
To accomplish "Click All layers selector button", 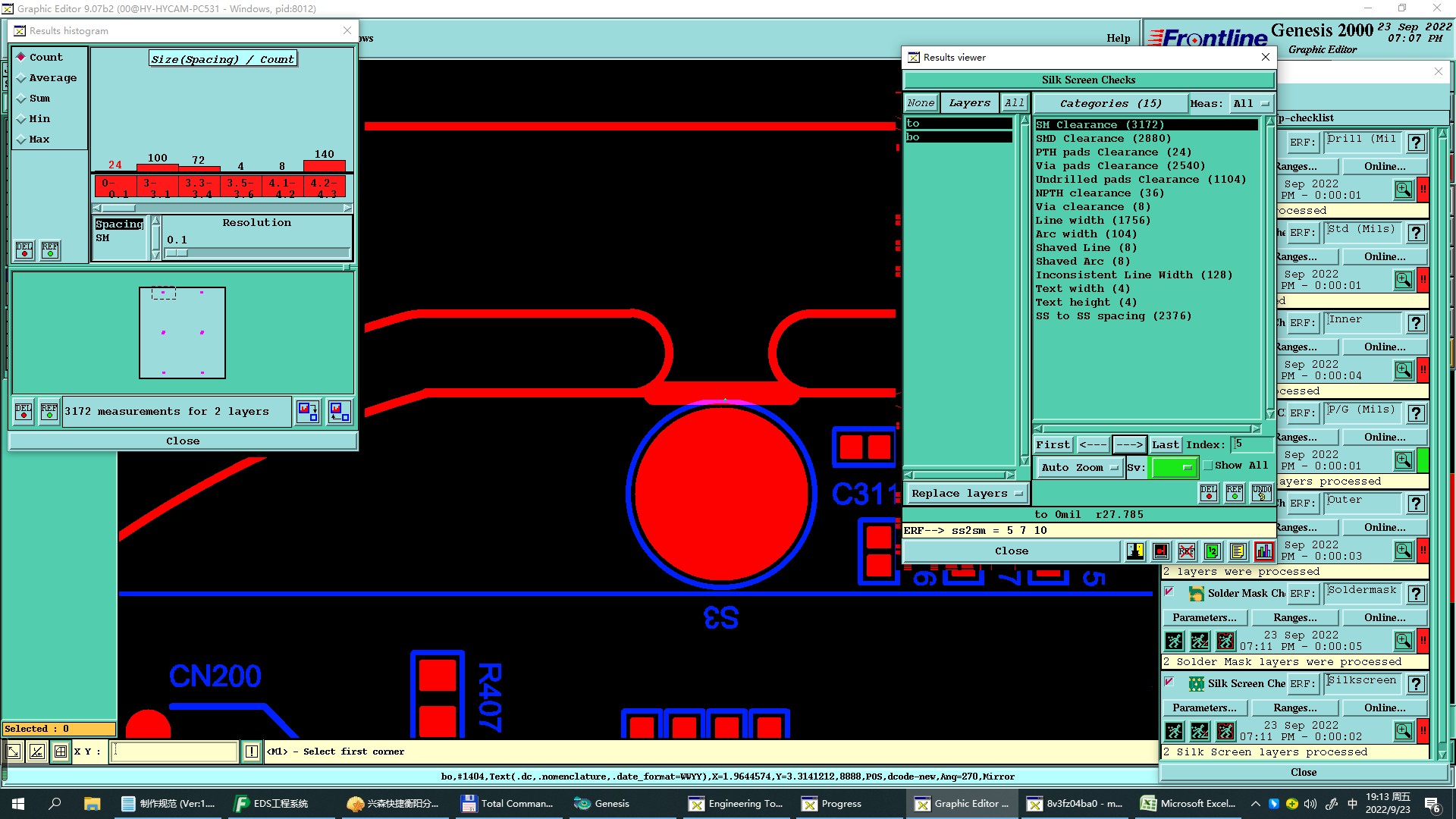I will click(x=1014, y=103).
